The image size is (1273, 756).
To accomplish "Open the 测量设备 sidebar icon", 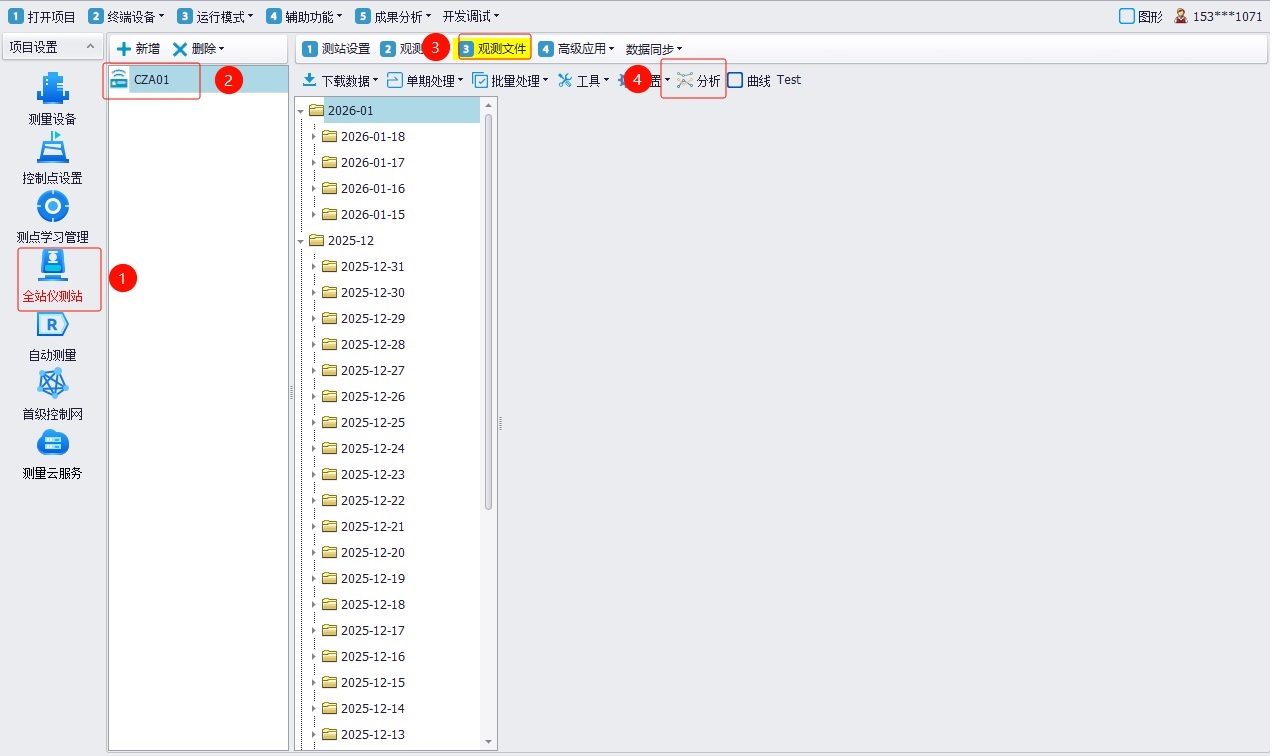I will [x=52, y=89].
